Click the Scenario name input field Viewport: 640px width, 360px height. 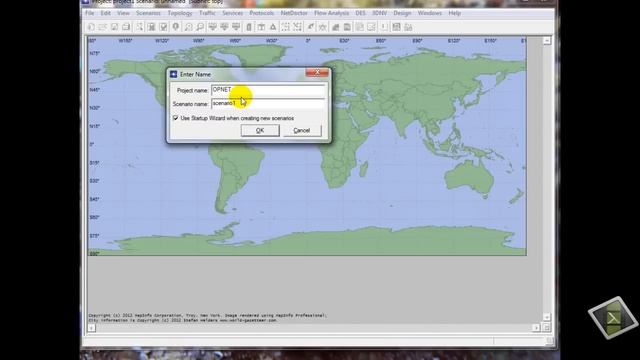(268, 104)
